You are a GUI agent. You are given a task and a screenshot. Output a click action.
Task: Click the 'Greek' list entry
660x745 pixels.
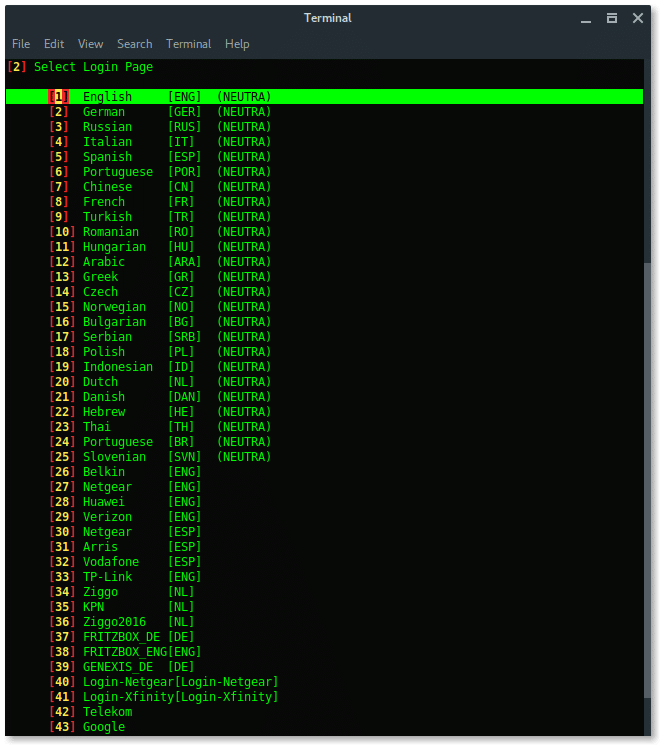click(x=100, y=277)
